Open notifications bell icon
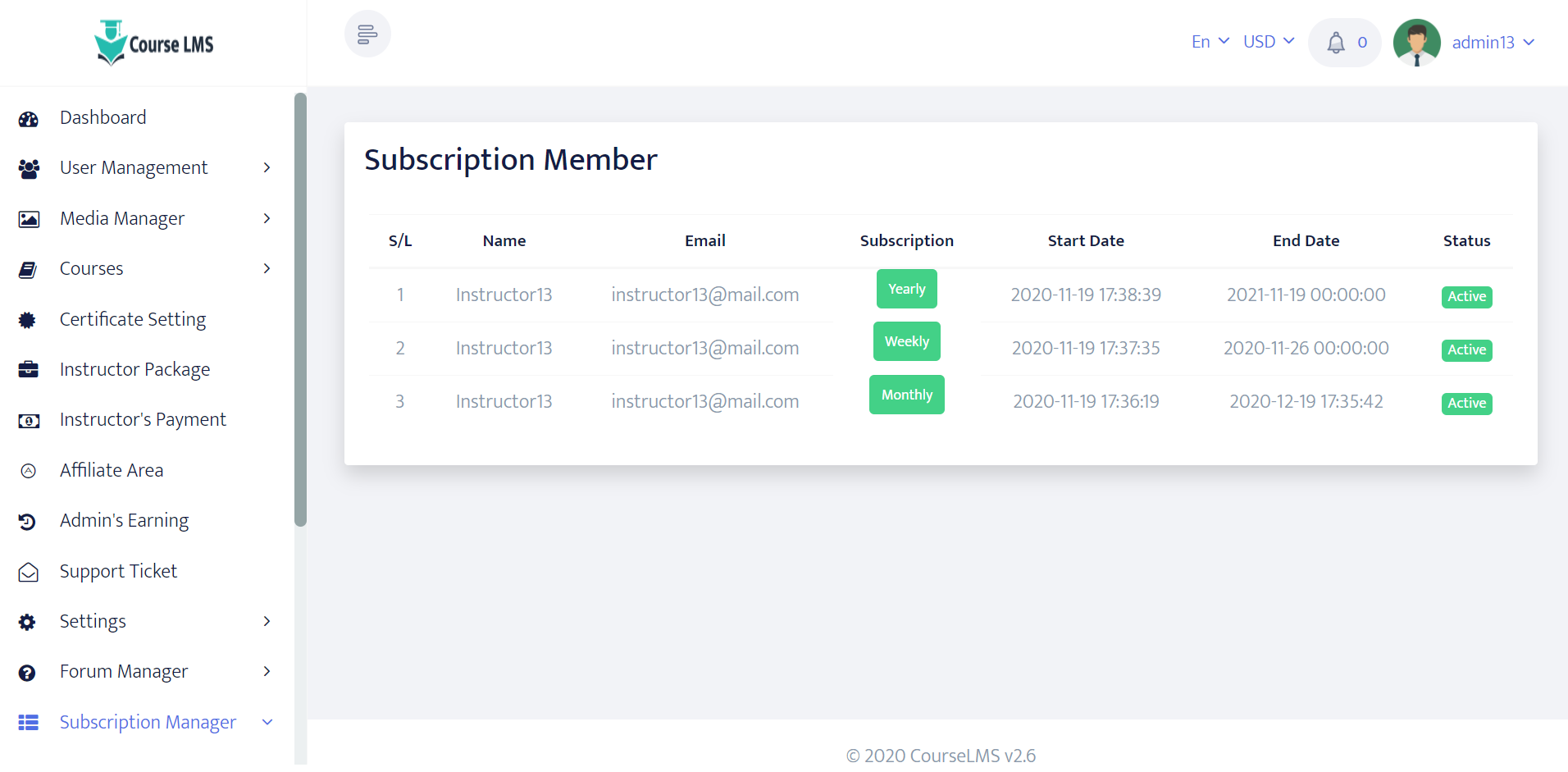Image resolution: width=1568 pixels, height=772 pixels. pos(1336,43)
